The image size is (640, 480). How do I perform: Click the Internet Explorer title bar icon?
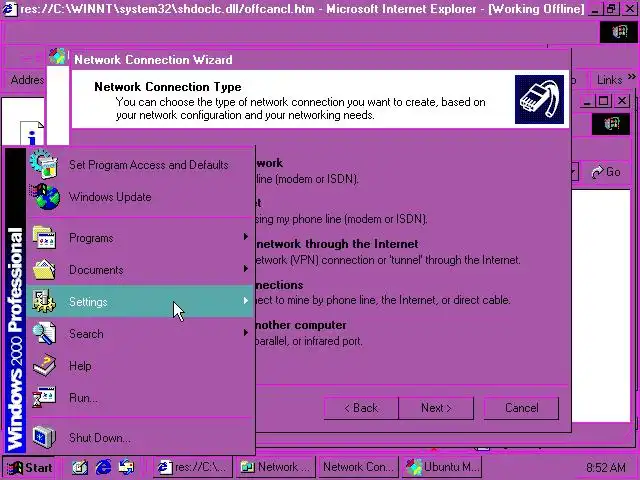10,9
